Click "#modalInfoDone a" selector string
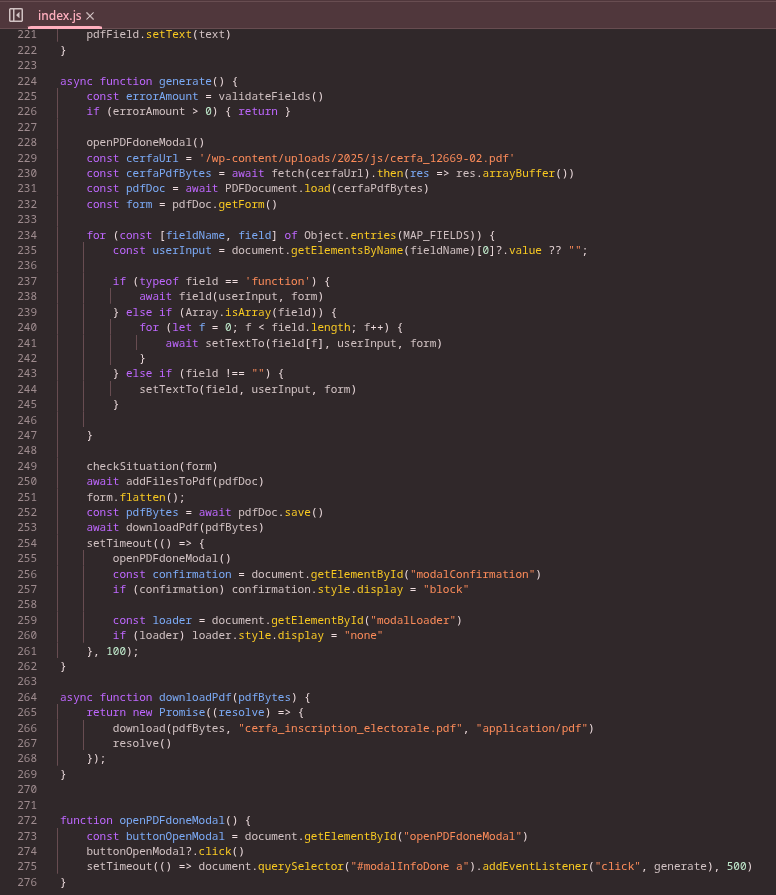Viewport: 776px width, 895px height. [x=410, y=866]
